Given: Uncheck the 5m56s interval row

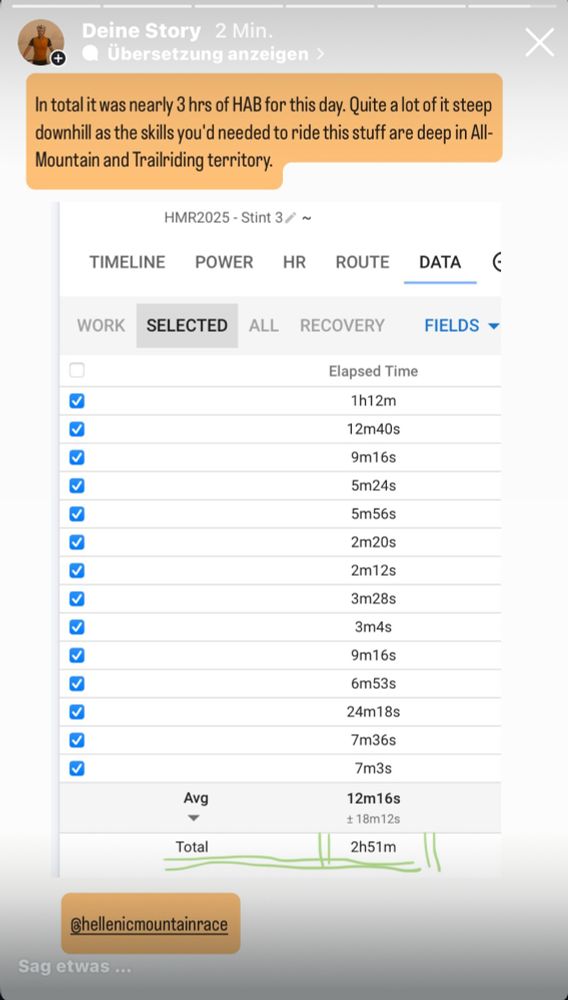Looking at the screenshot, I should click(x=76, y=514).
